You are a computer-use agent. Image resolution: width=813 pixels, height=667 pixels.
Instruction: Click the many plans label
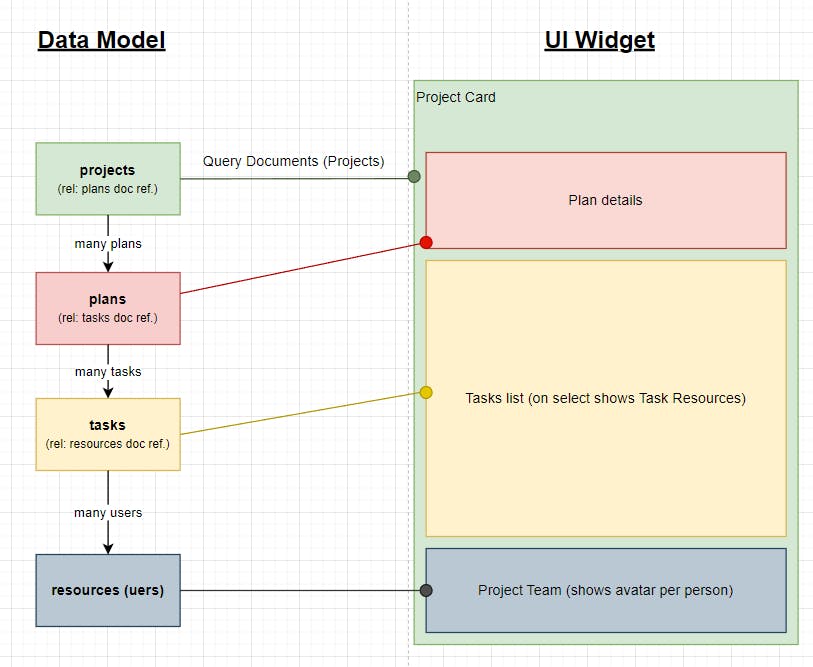tap(107, 243)
